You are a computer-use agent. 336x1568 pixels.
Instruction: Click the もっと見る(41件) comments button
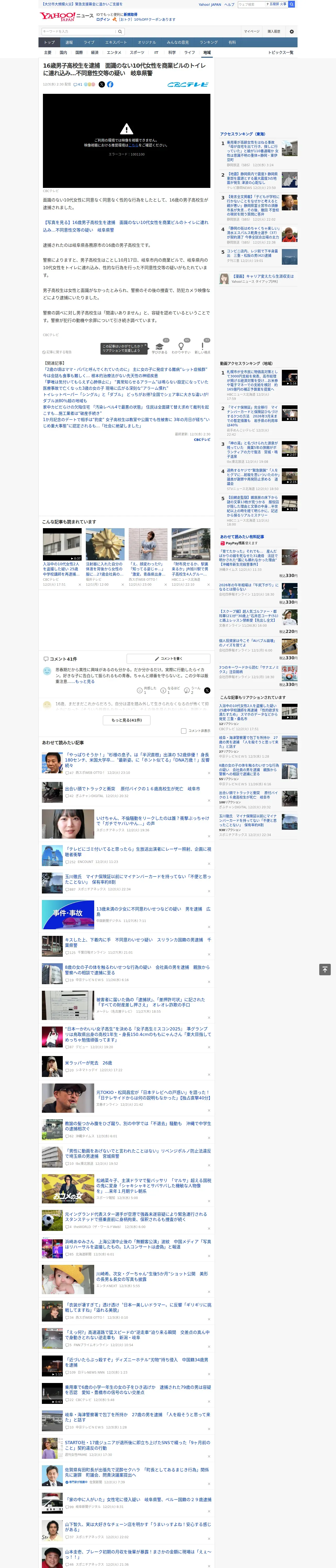click(x=127, y=720)
